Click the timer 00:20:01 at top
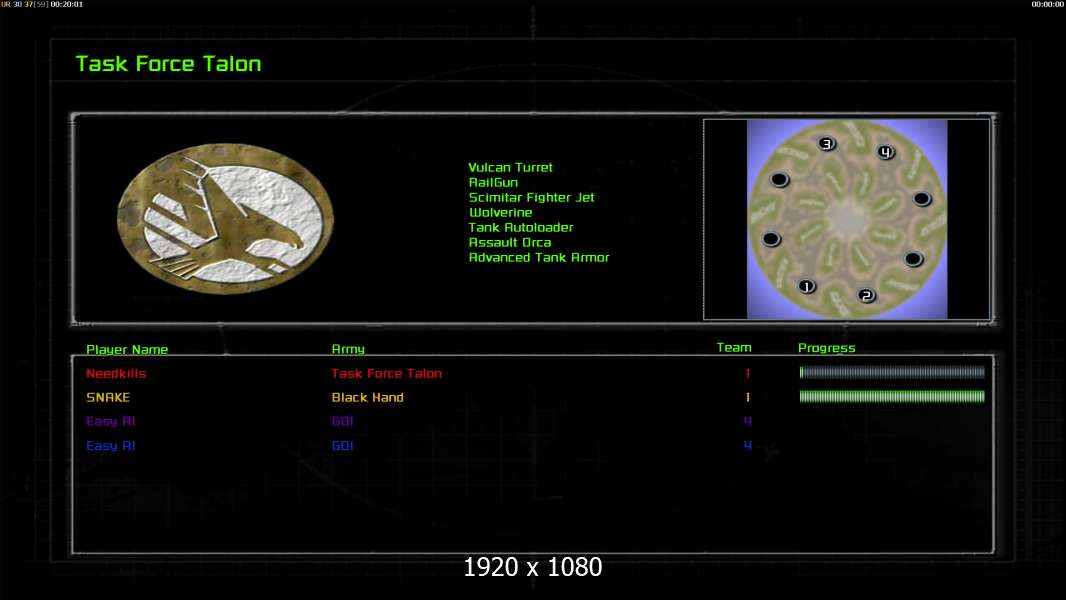The image size is (1066, 600). 67,4
